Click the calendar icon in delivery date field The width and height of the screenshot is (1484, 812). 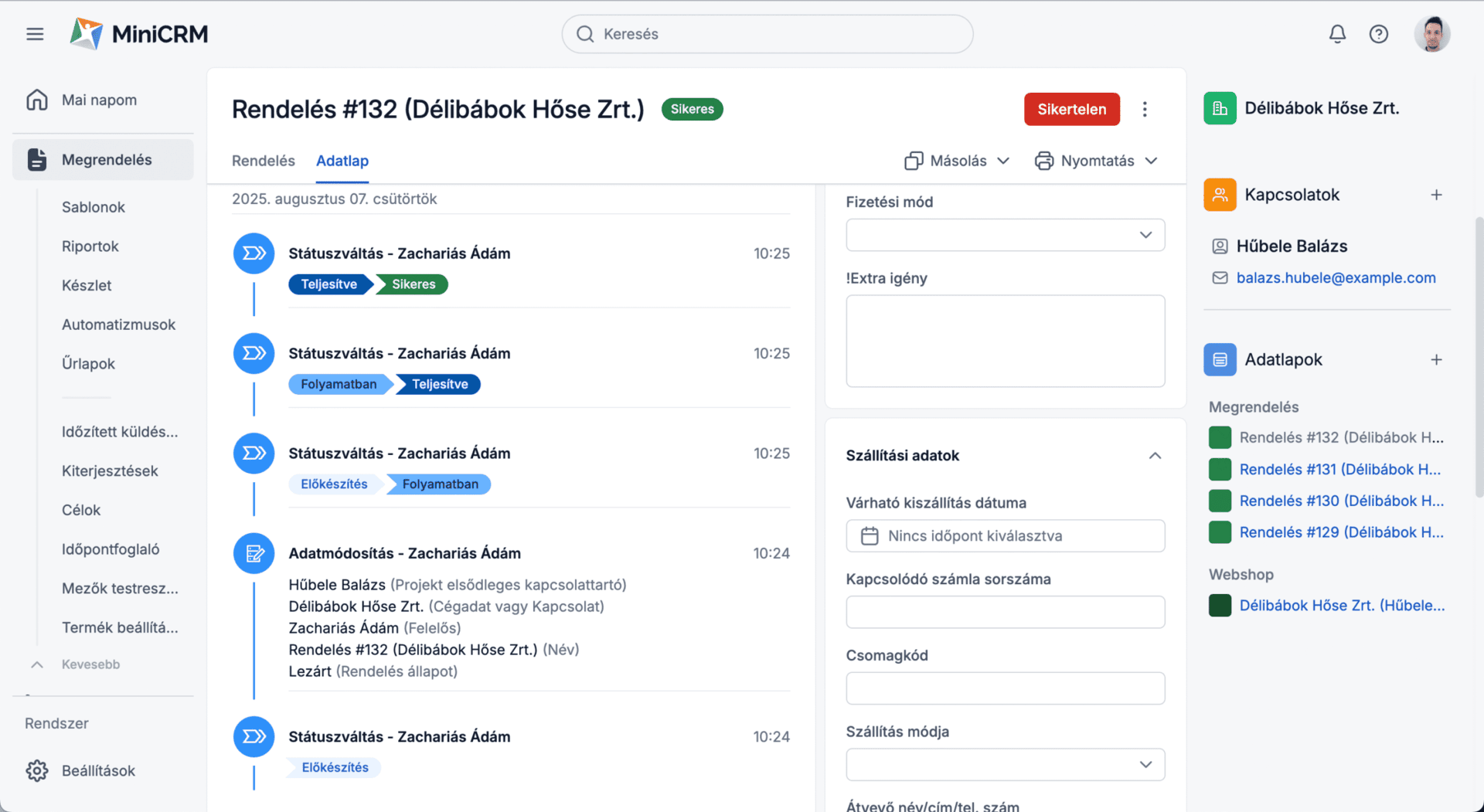click(870, 535)
